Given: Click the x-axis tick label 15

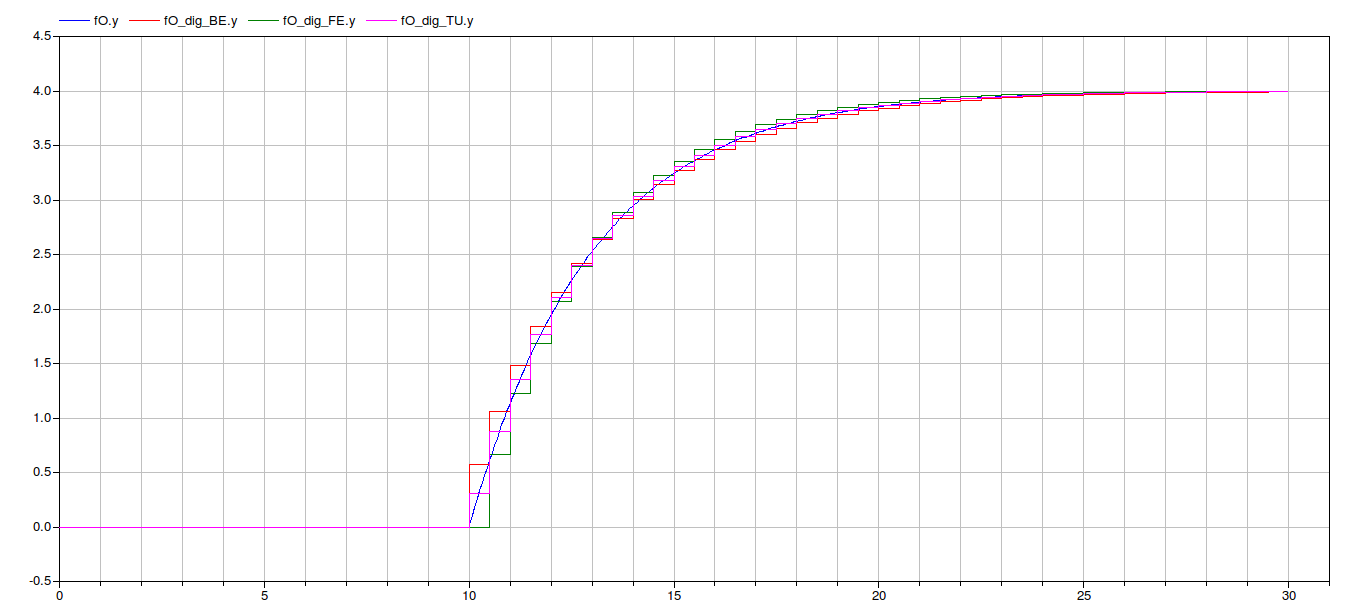Looking at the screenshot, I should click(x=673, y=596).
